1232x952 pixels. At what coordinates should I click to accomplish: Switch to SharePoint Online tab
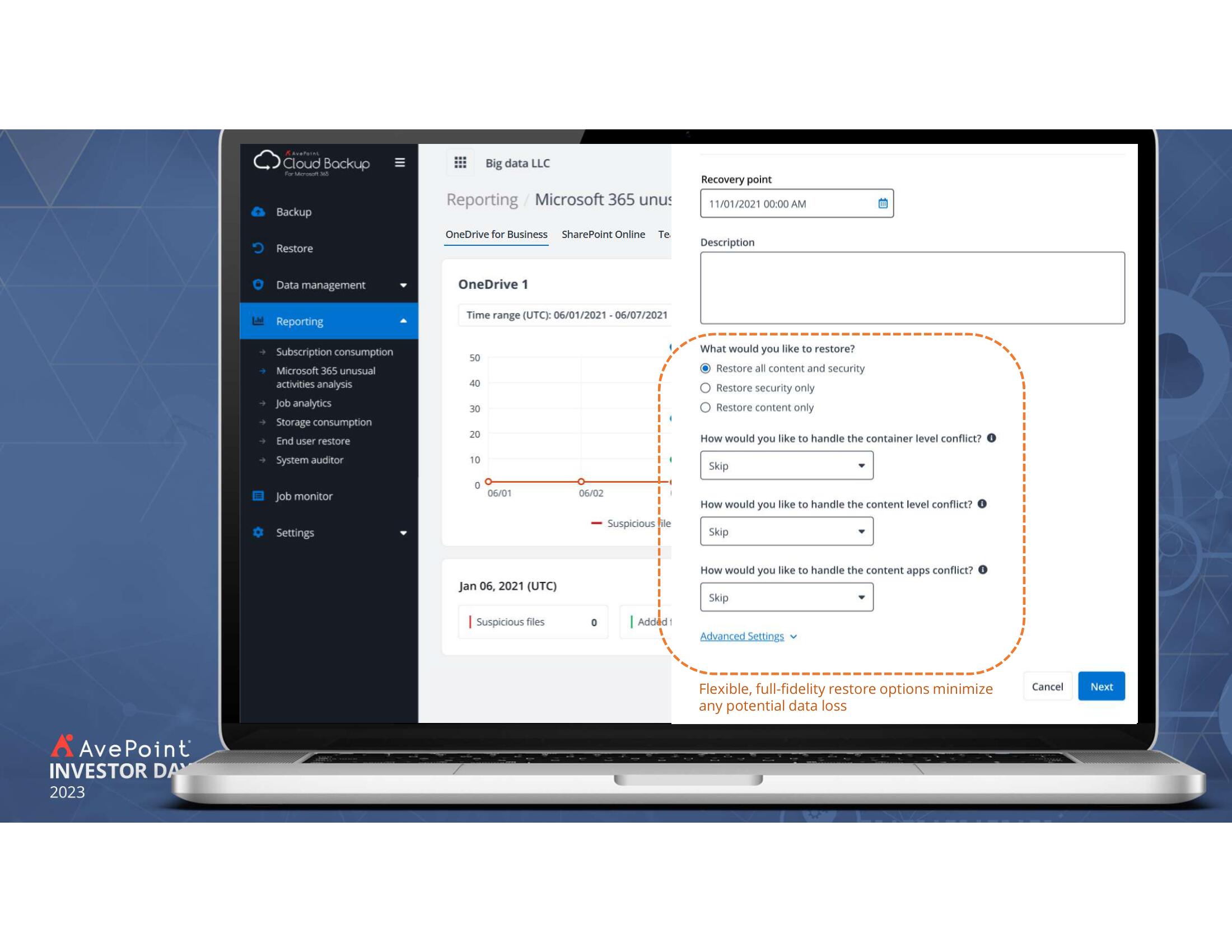[602, 234]
